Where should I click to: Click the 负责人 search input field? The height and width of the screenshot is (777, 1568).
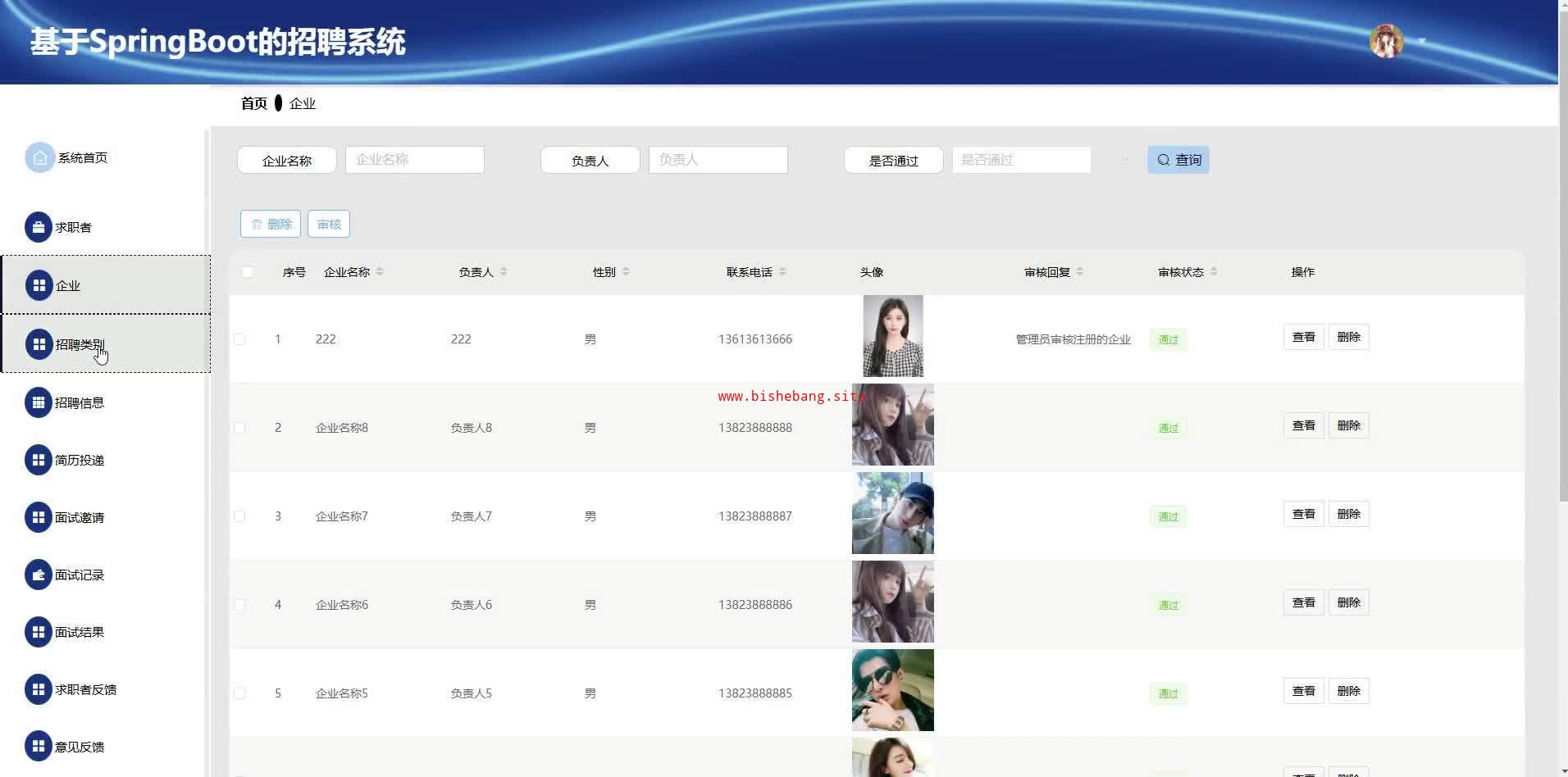pyautogui.click(x=718, y=160)
